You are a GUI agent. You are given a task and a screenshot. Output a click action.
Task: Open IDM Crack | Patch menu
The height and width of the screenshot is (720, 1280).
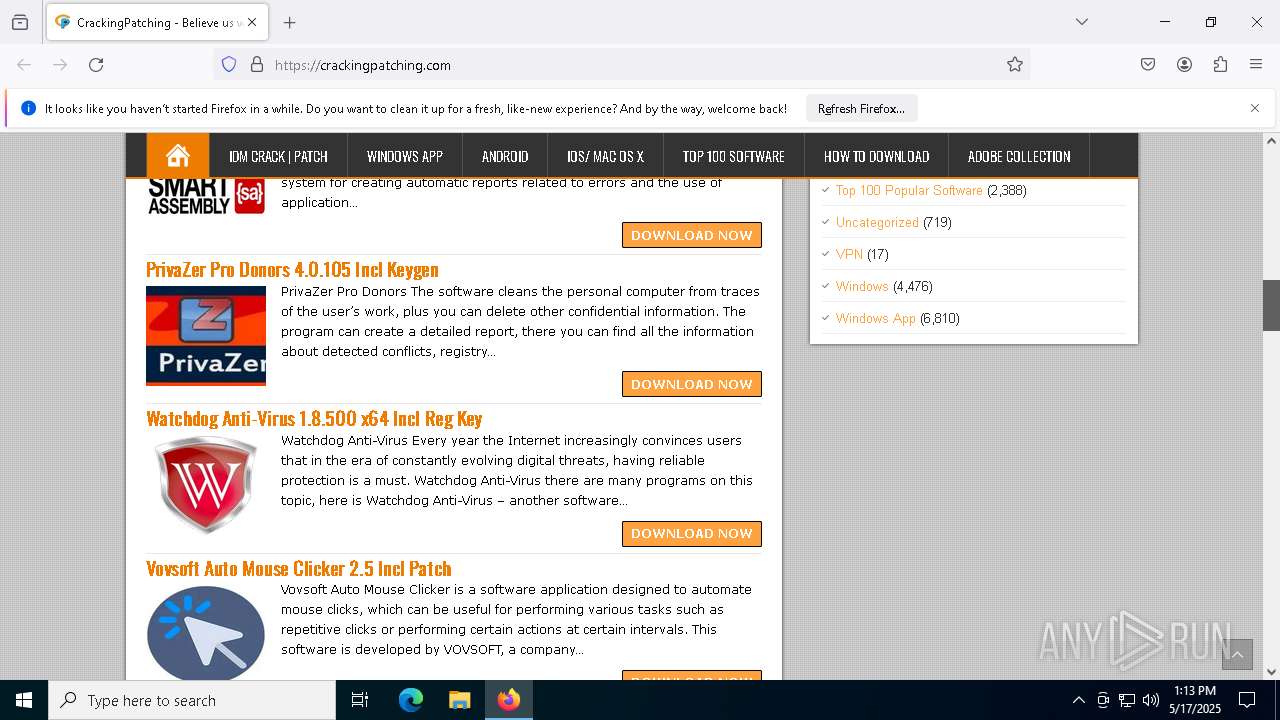(278, 156)
